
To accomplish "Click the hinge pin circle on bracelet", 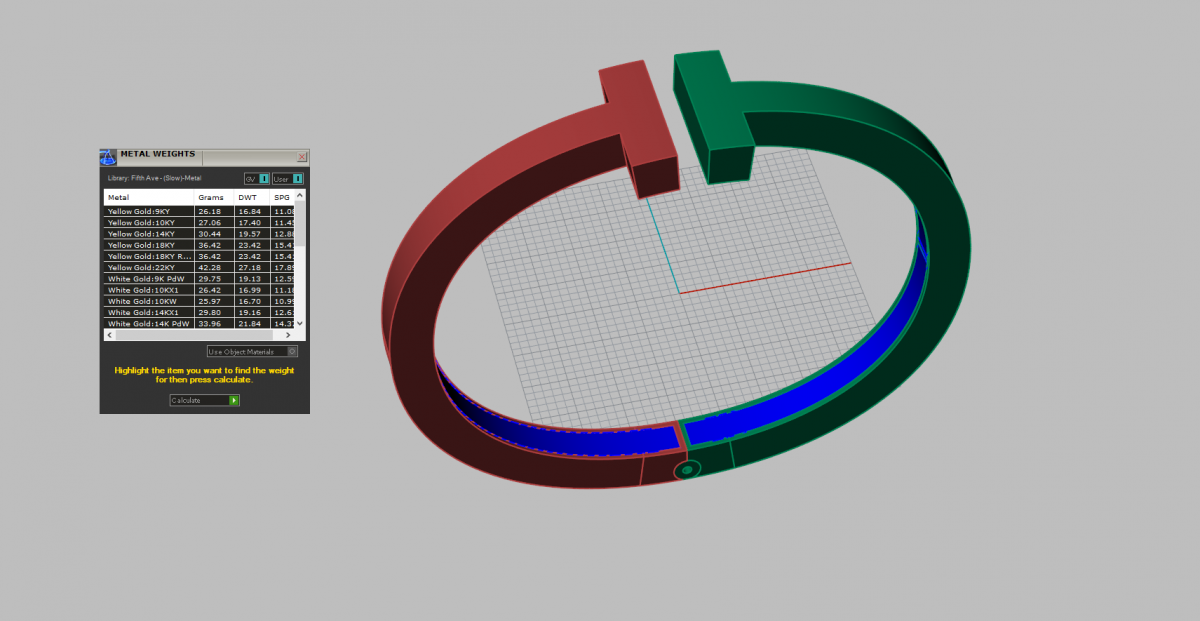I will pyautogui.click(x=687, y=469).
